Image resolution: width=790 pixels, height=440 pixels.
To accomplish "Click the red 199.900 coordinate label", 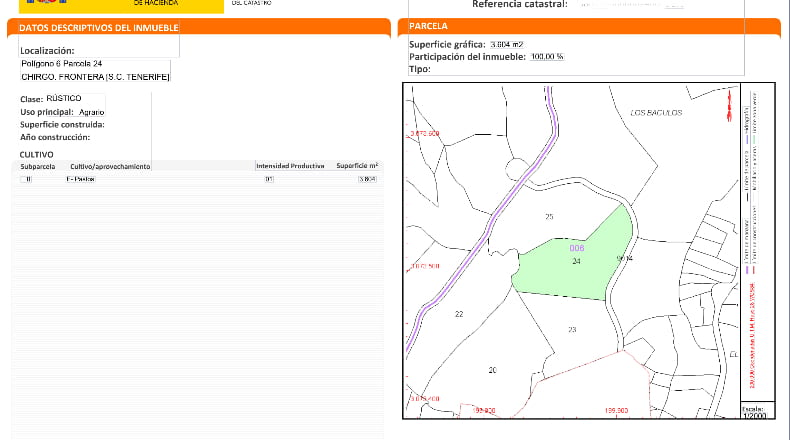I will coord(616,411).
